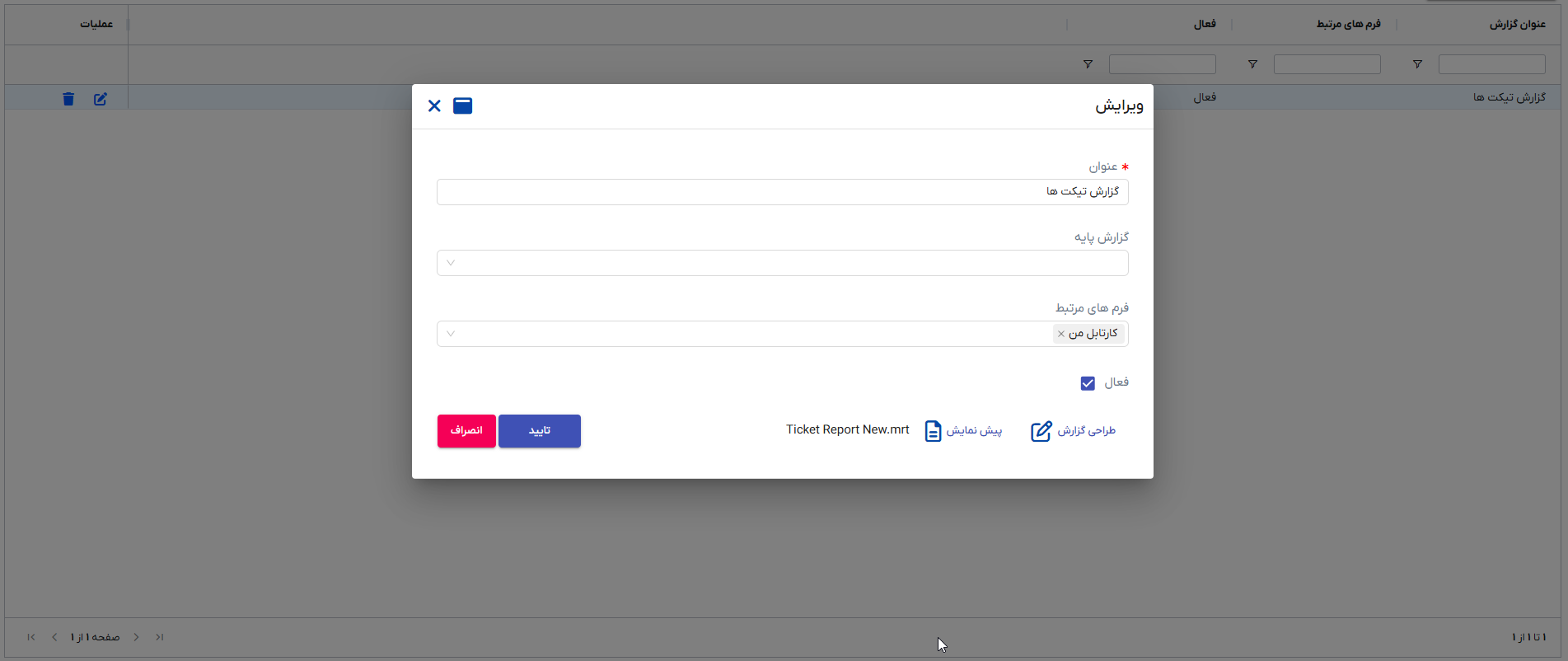Click the عنوان گزارش column header
Viewport: 1568px width, 661px height.
[1516, 24]
